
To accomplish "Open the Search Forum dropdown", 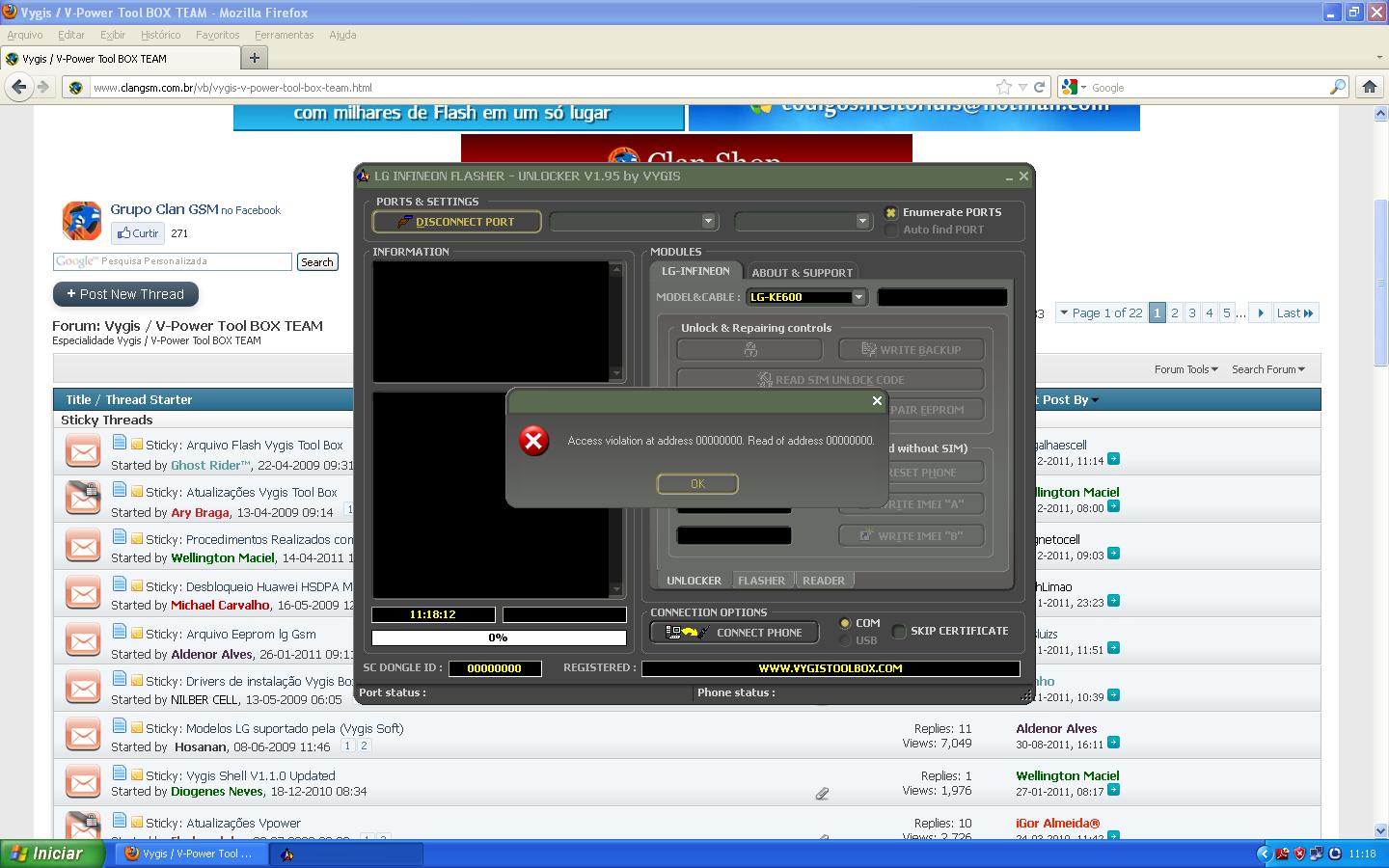I will 1267,369.
